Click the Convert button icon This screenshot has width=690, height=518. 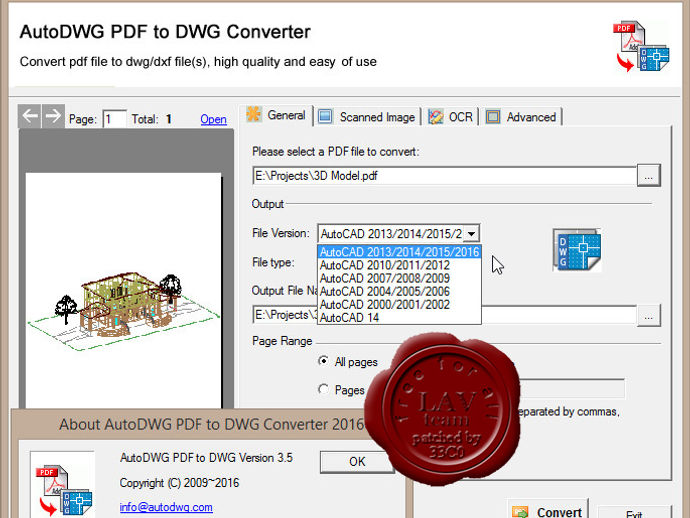520,512
